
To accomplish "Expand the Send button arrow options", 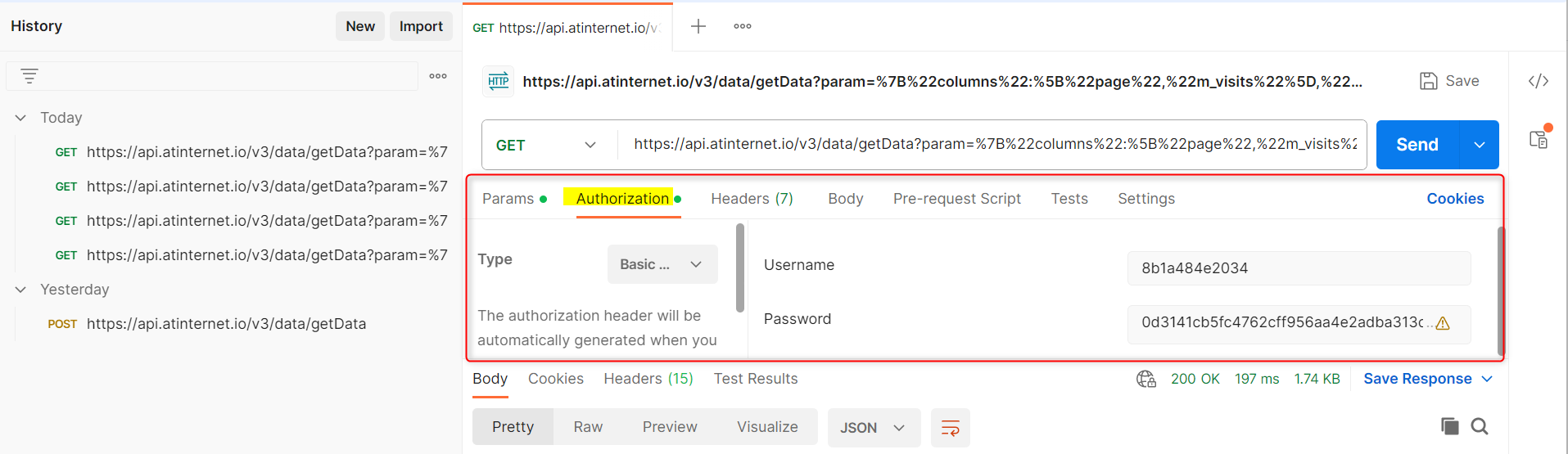I will point(1479,145).
